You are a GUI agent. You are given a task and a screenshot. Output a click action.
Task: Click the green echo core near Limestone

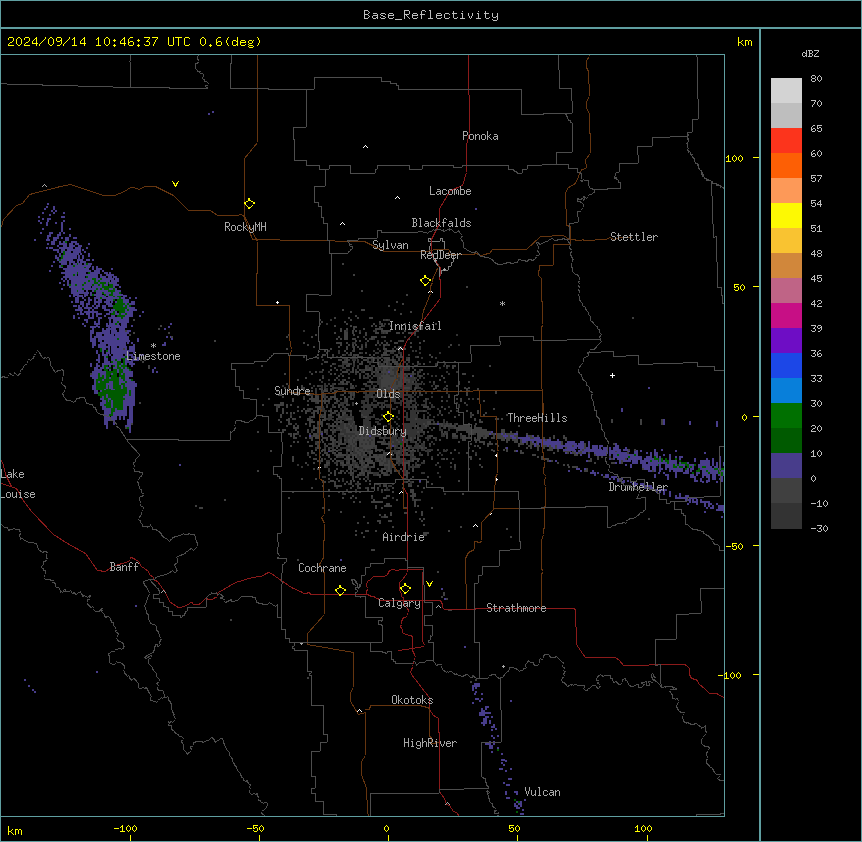coord(114,387)
